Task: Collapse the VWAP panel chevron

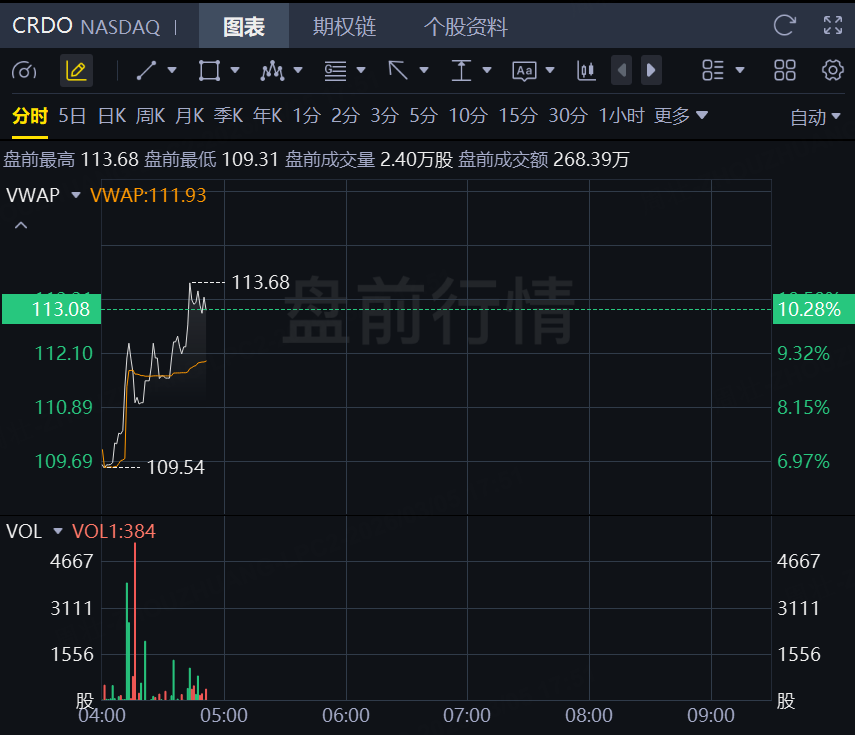Action: 21,225
